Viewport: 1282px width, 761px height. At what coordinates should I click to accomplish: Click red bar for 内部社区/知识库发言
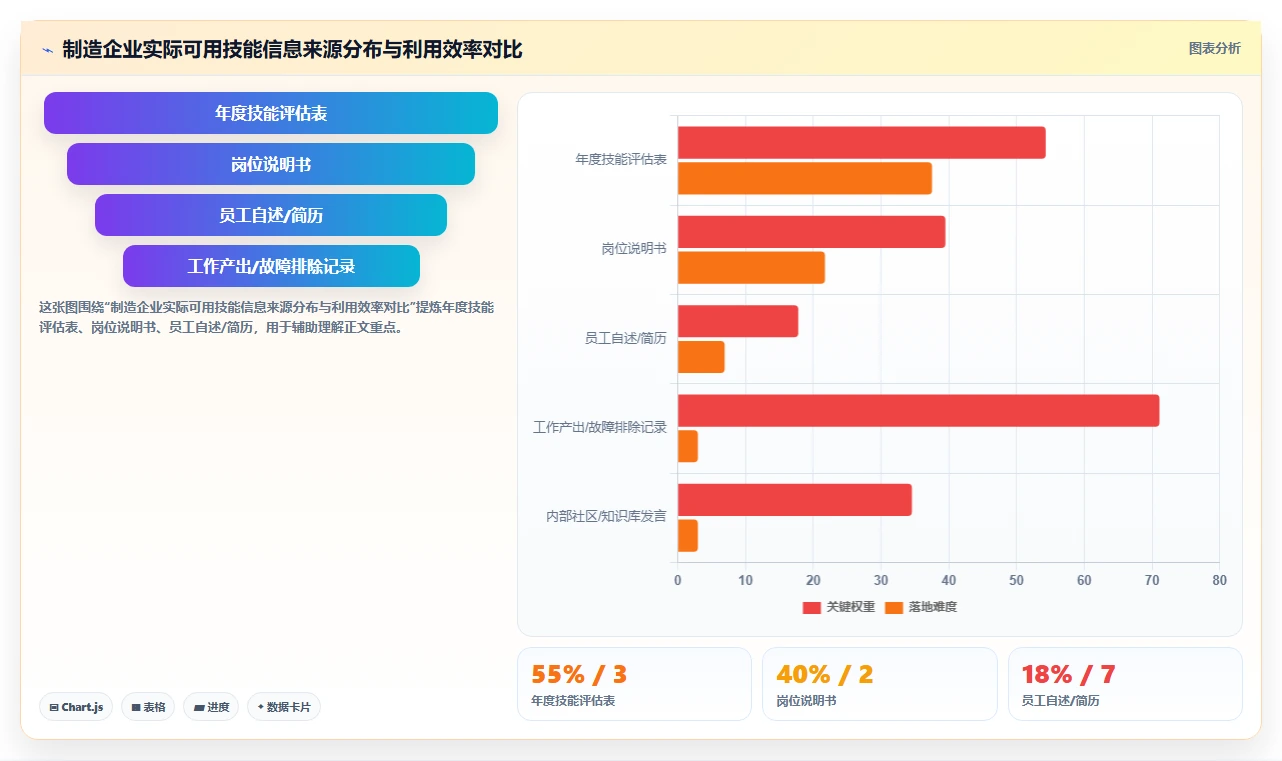795,500
